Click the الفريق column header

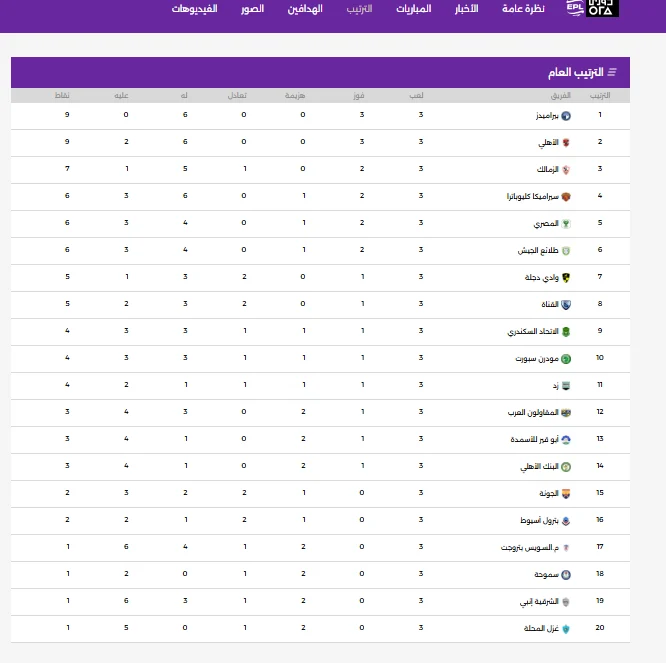(x=561, y=95)
